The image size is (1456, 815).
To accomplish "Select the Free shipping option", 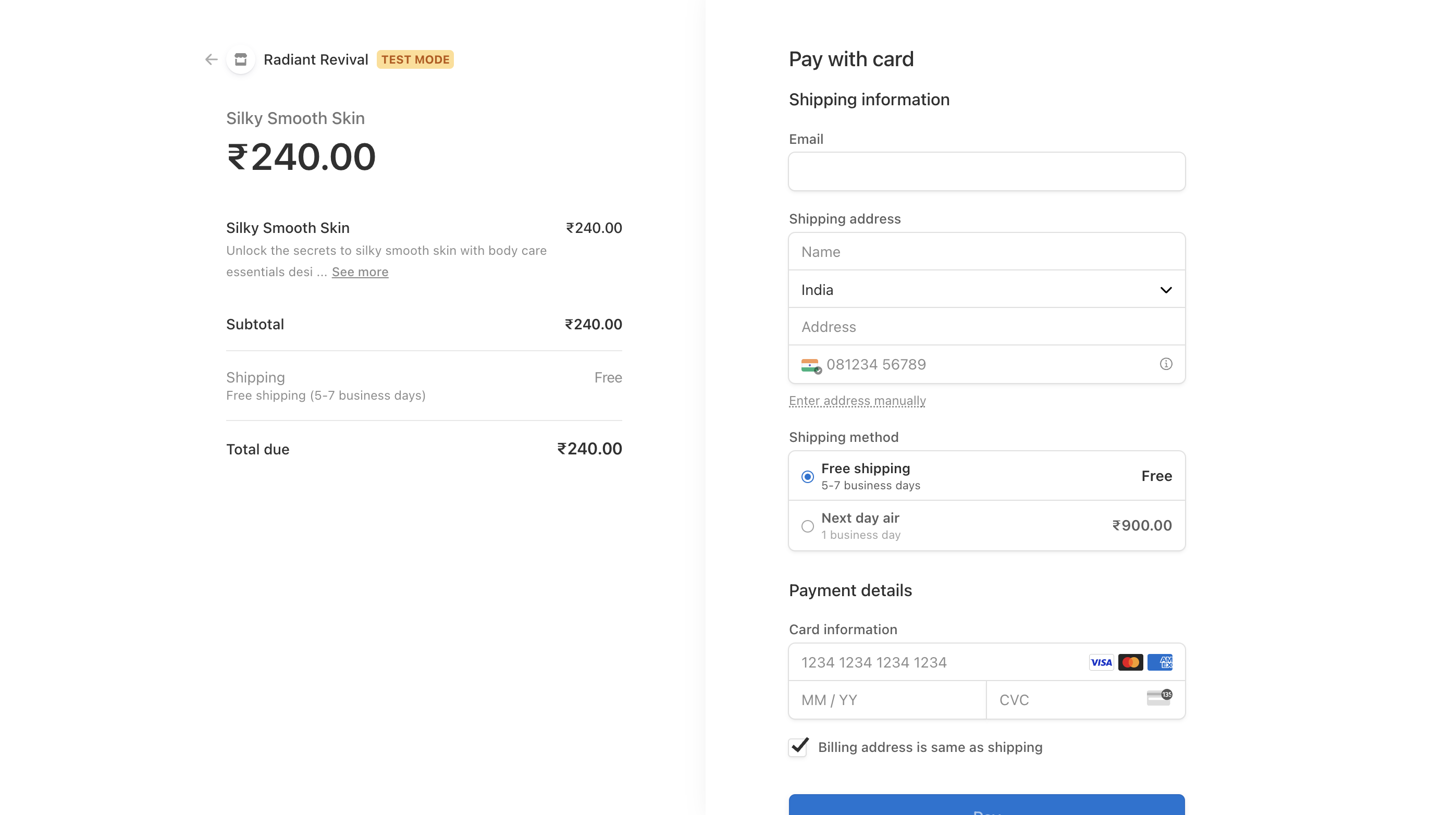I will (x=807, y=476).
